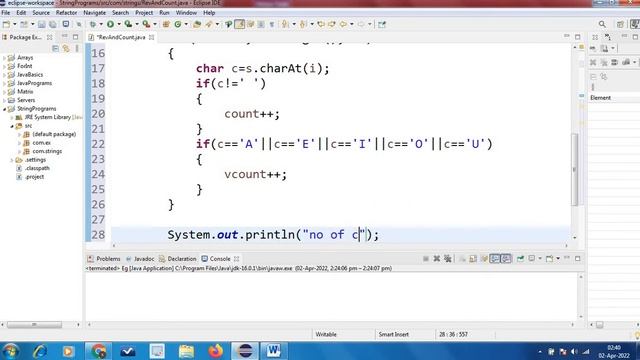This screenshot has width=640, height=360.
Task: Toggle Show Console on Standard Out
Action: 495,259
